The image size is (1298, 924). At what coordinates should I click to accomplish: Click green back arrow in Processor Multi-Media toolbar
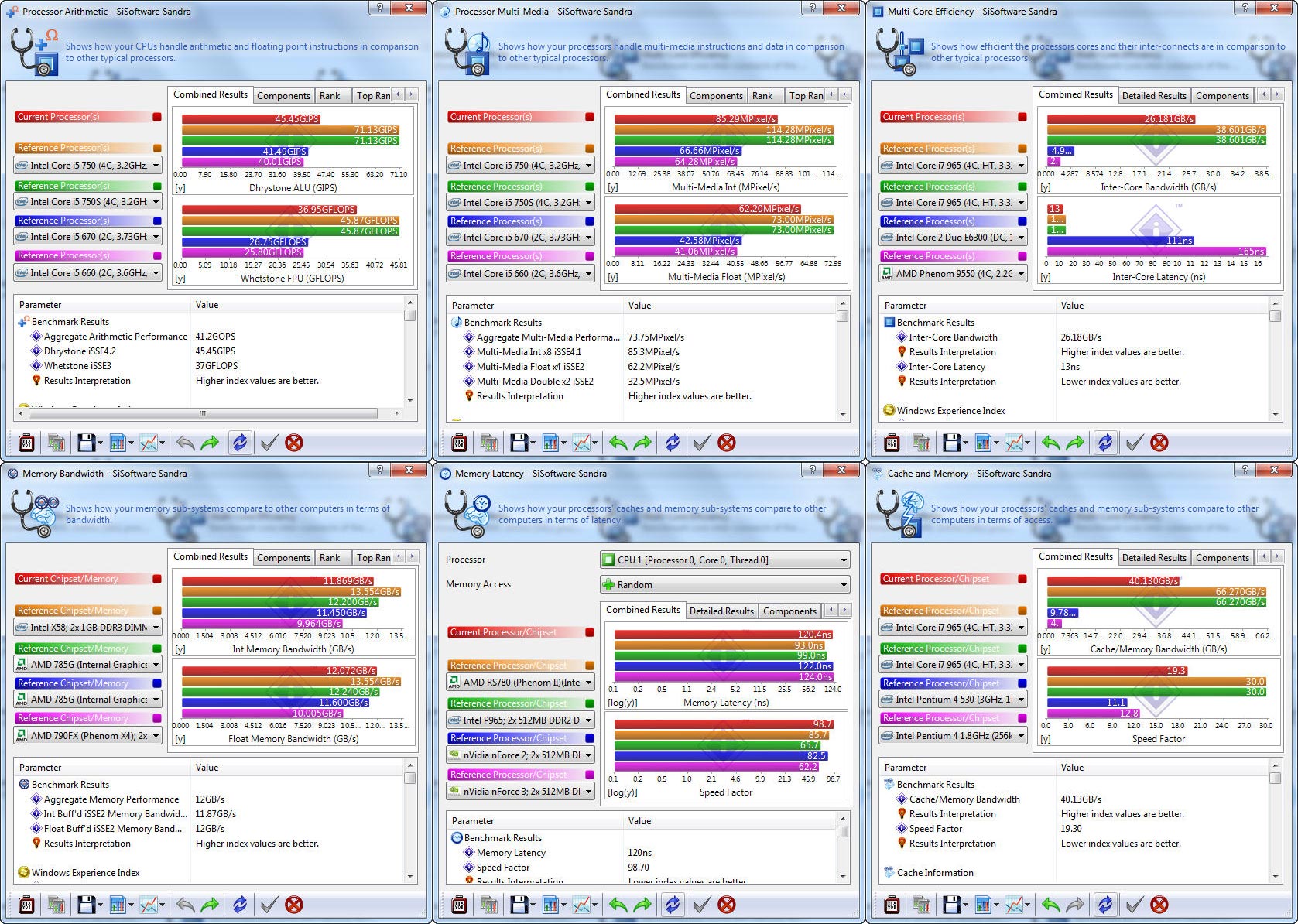pyautogui.click(x=618, y=443)
